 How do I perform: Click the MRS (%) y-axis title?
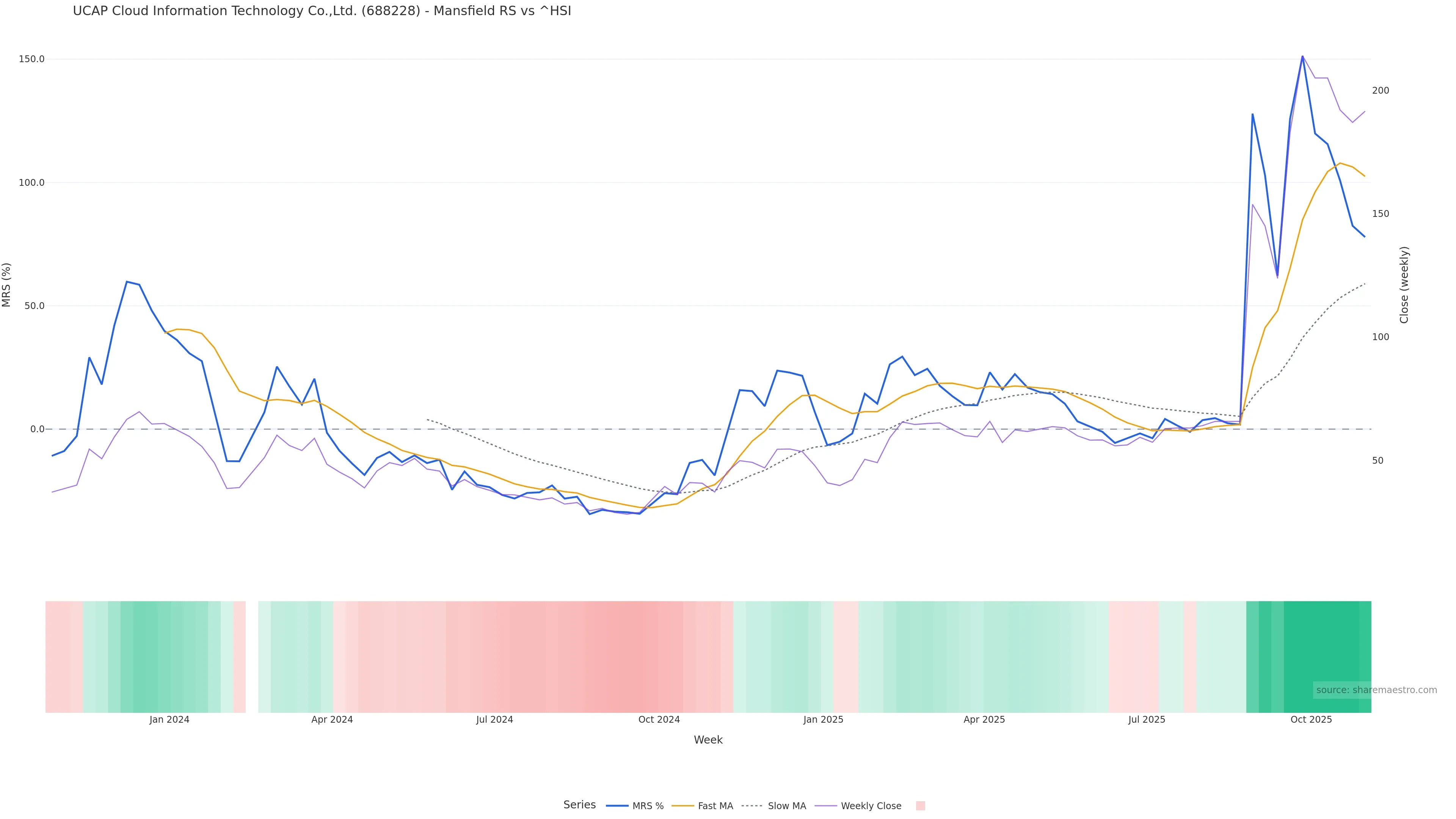point(7,285)
